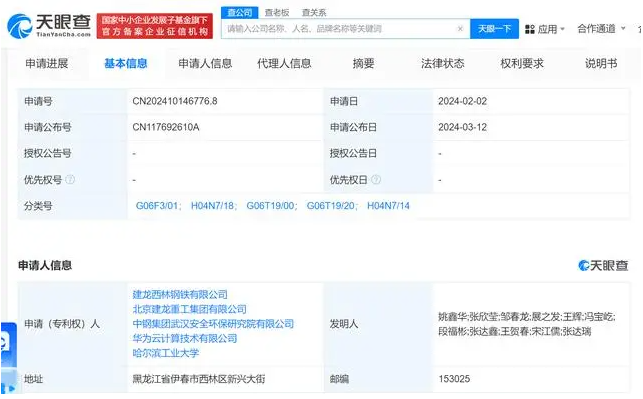Open applicant 北京建龙重工集团有限公司 link
Screen dimensions: 643x399
click(x=189, y=309)
